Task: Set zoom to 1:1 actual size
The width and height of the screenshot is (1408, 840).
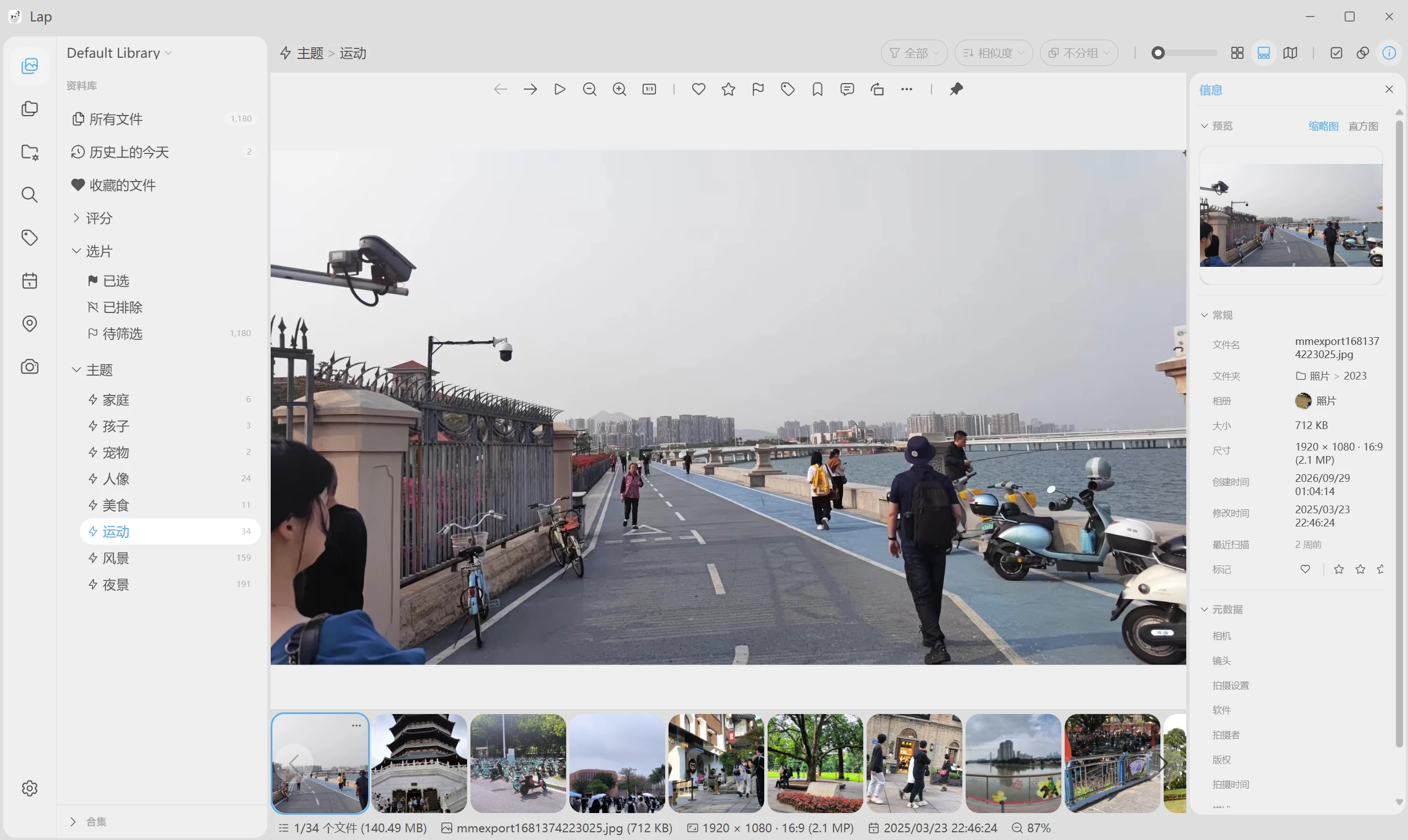Action: pyautogui.click(x=649, y=90)
